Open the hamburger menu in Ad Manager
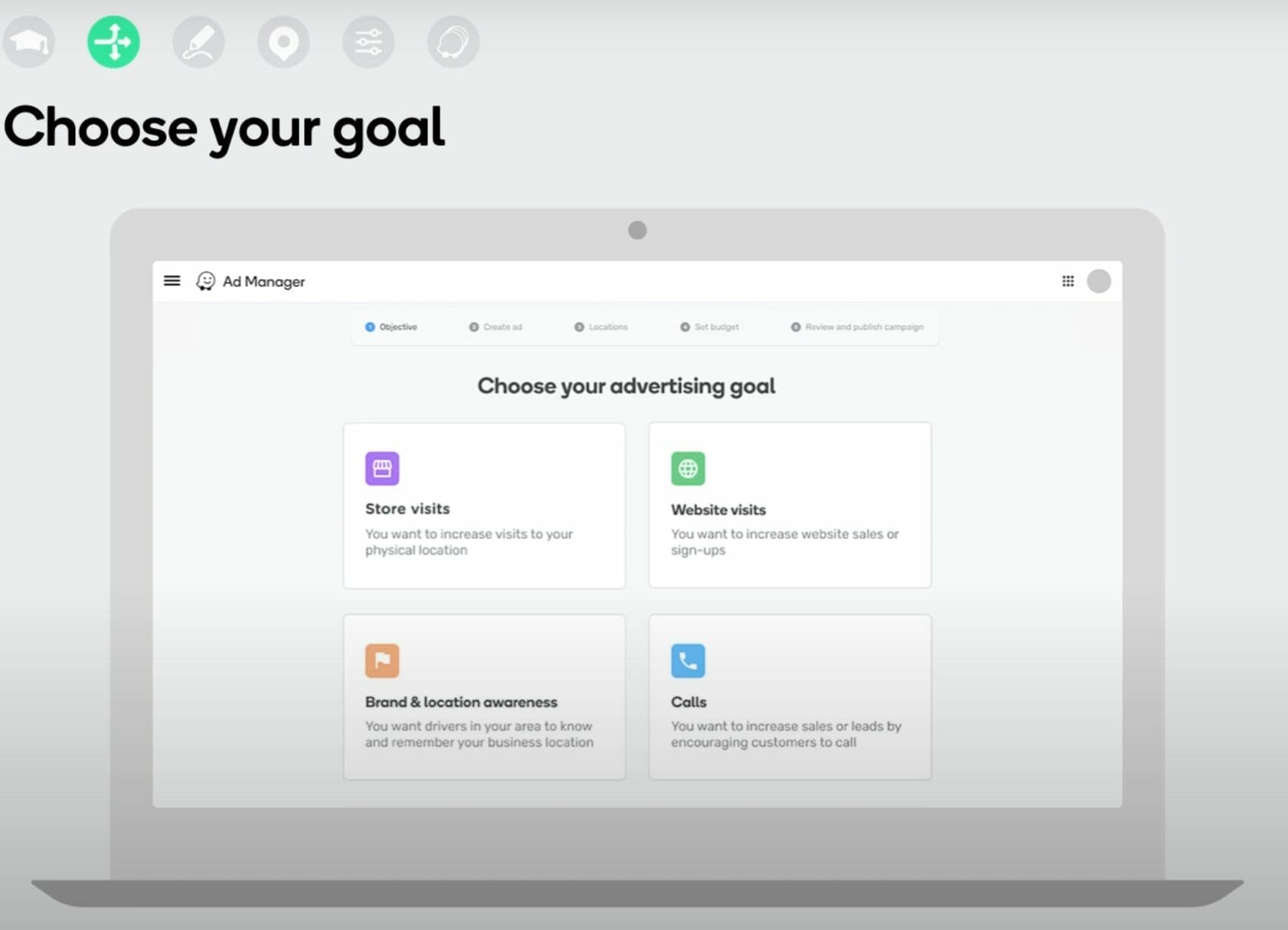Image resolution: width=1288 pixels, height=930 pixels. 172,281
